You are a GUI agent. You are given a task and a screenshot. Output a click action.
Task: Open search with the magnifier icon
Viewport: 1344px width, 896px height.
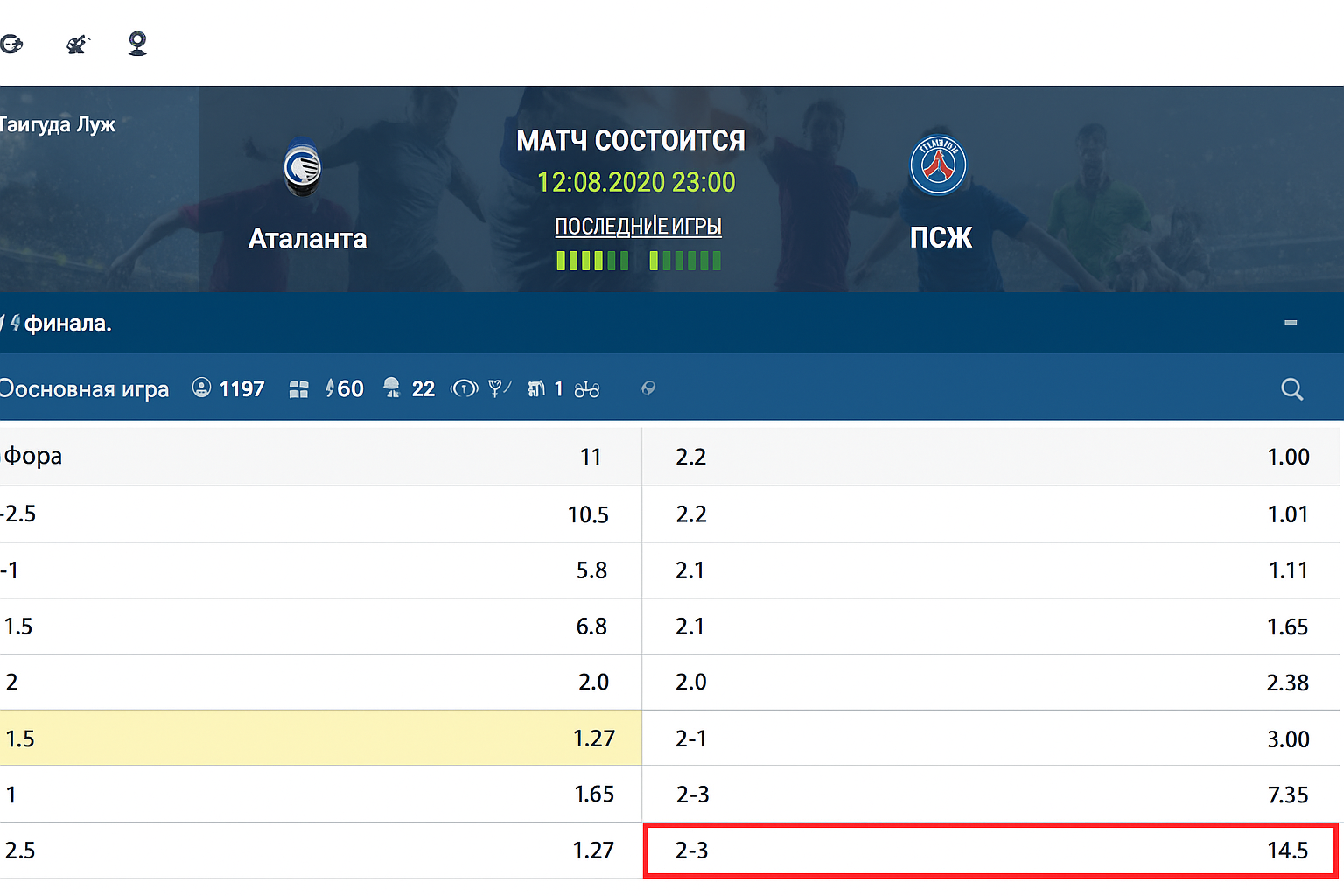coord(1291,389)
